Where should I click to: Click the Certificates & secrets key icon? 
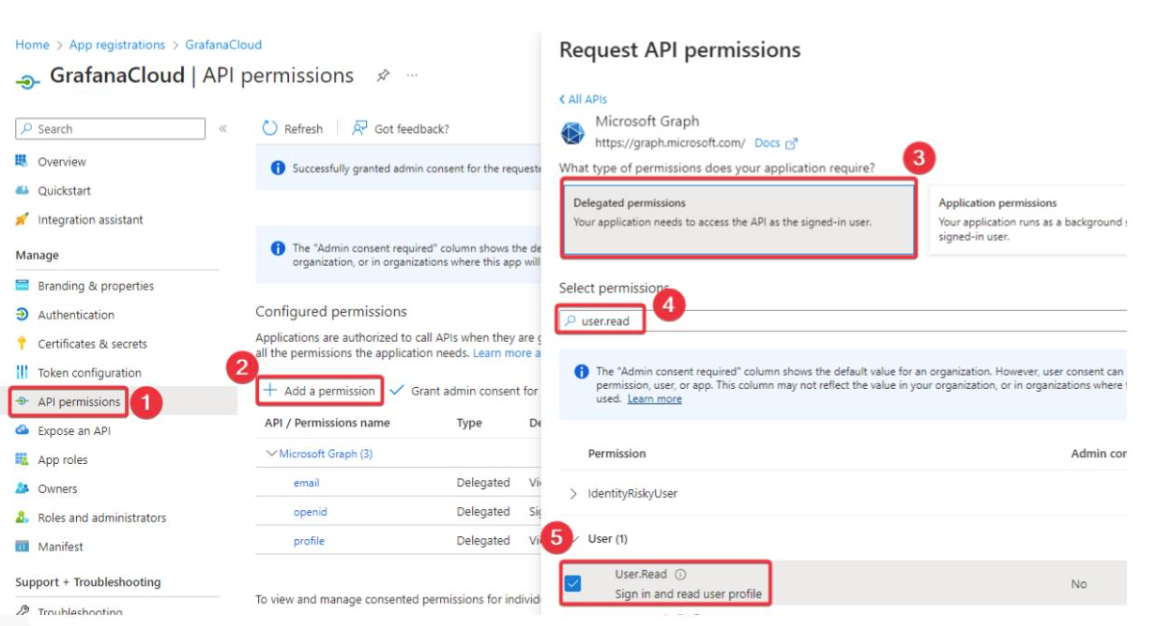pos(22,343)
